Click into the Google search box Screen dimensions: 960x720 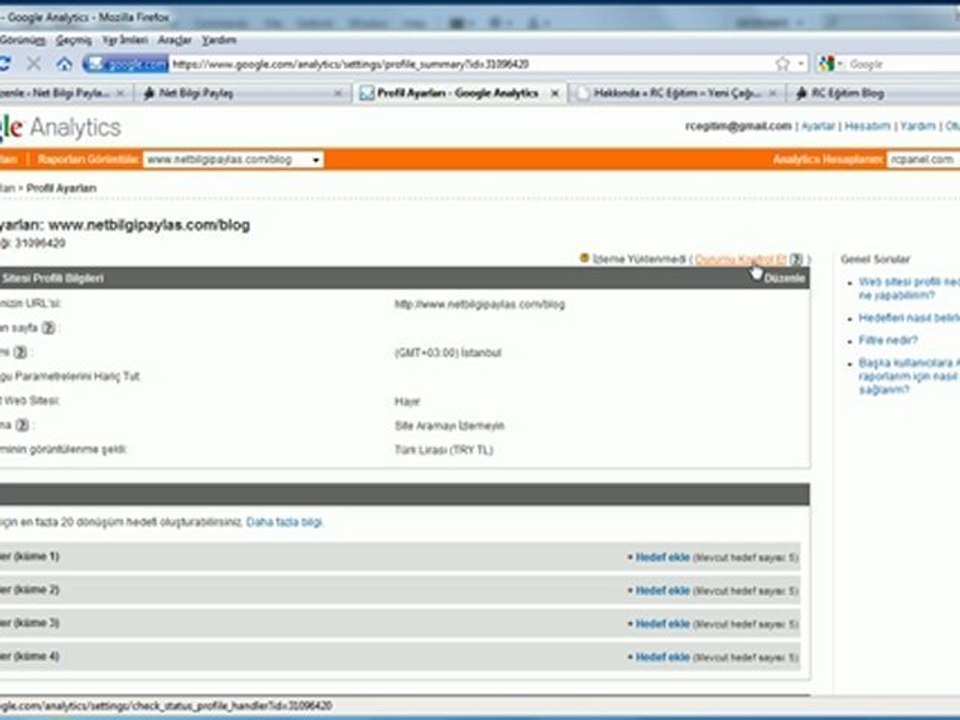click(x=903, y=64)
